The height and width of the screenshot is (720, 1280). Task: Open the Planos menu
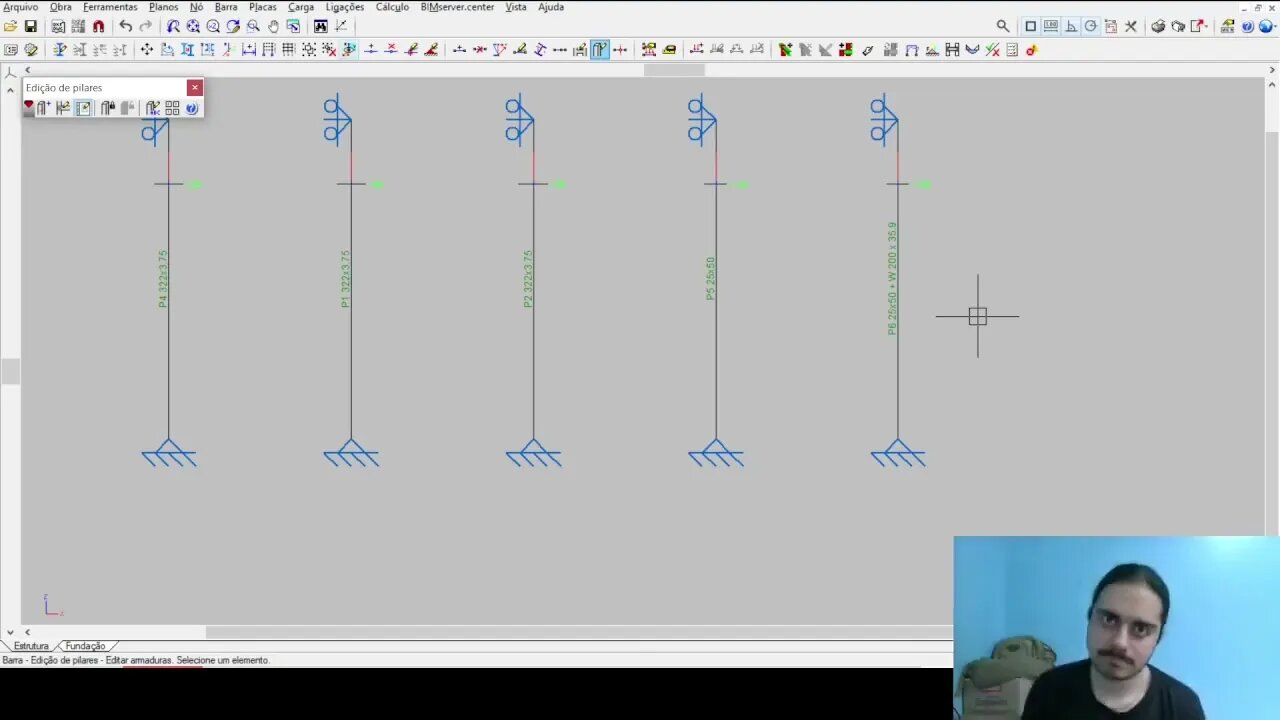point(164,7)
